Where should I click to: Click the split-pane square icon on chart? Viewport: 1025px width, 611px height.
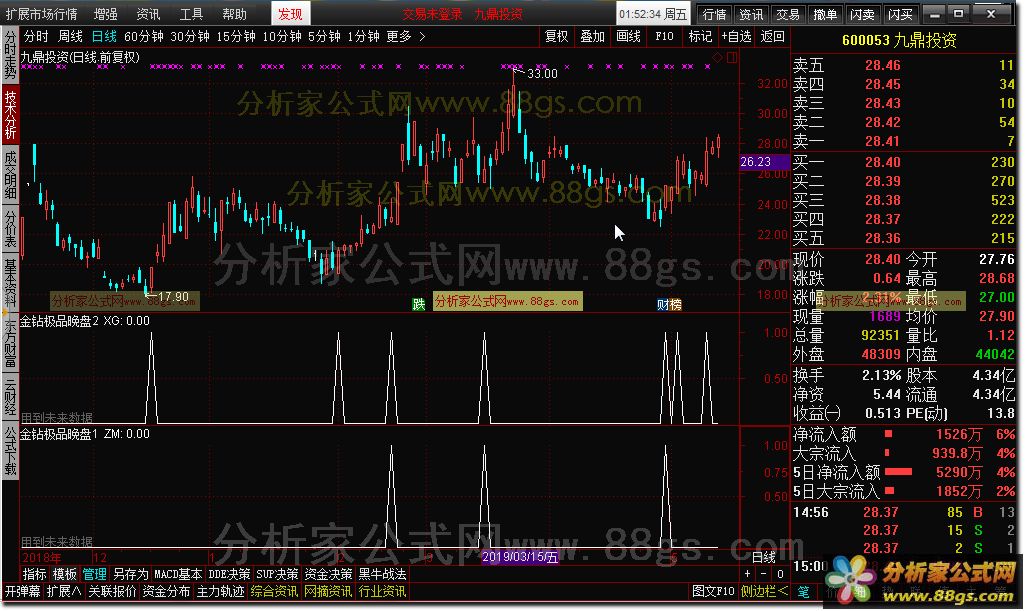731,58
